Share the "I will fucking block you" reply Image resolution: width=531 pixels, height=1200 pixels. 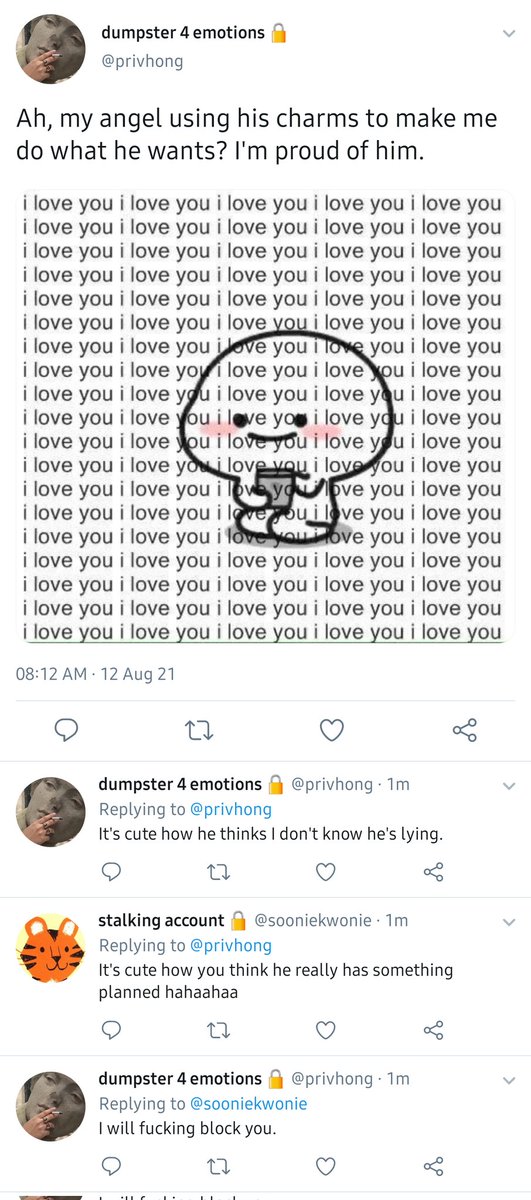(x=433, y=1166)
